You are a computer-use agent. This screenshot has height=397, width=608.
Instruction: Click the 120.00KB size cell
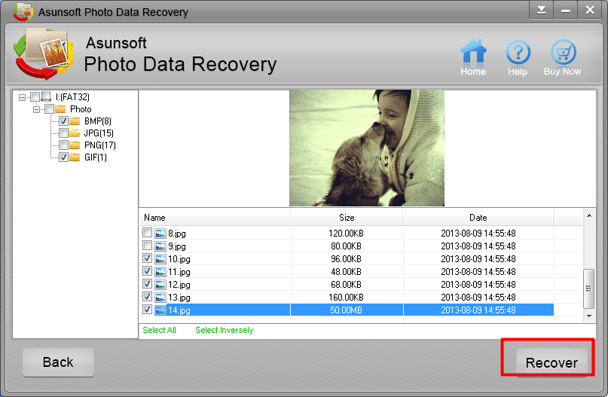(x=346, y=233)
